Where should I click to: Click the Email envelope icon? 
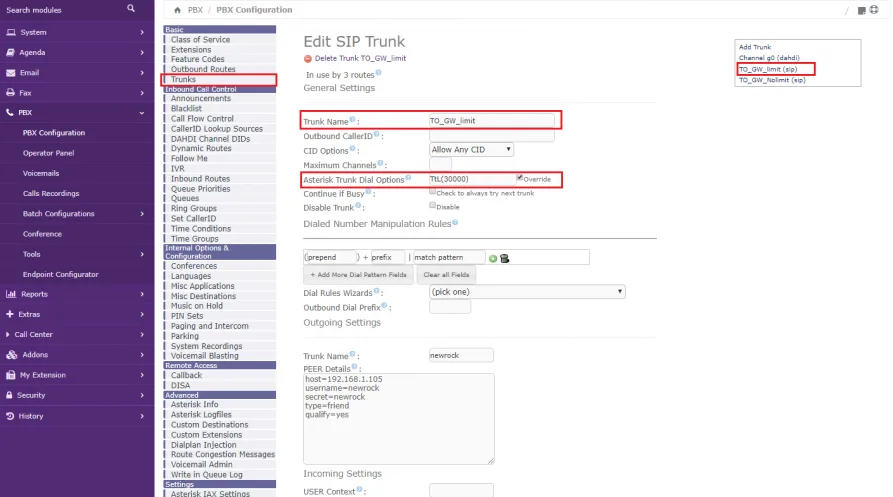pyautogui.click(x=11, y=73)
